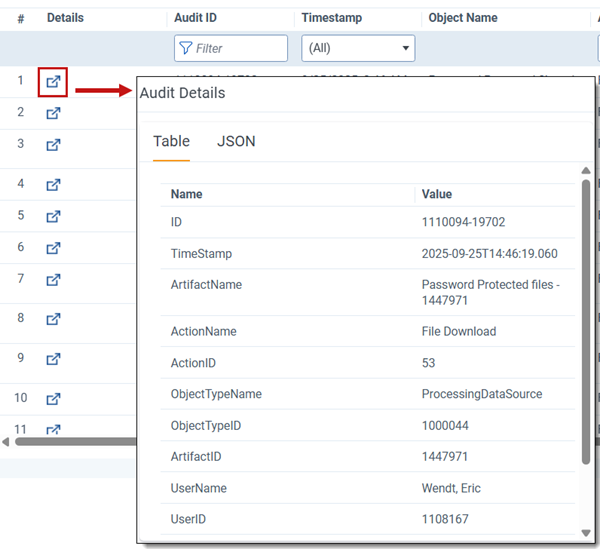Click the Audit Details panel title
The image size is (600, 549).
pos(183,93)
